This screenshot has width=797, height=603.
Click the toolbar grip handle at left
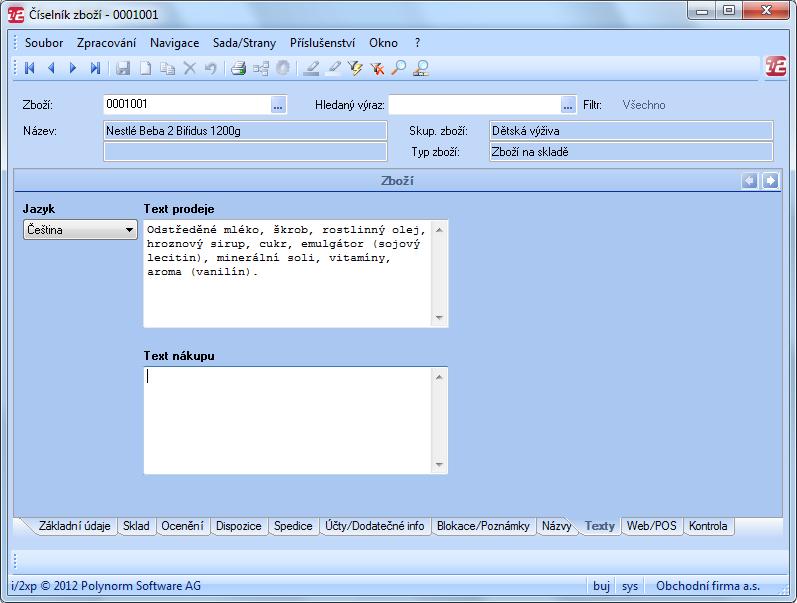coord(15,68)
